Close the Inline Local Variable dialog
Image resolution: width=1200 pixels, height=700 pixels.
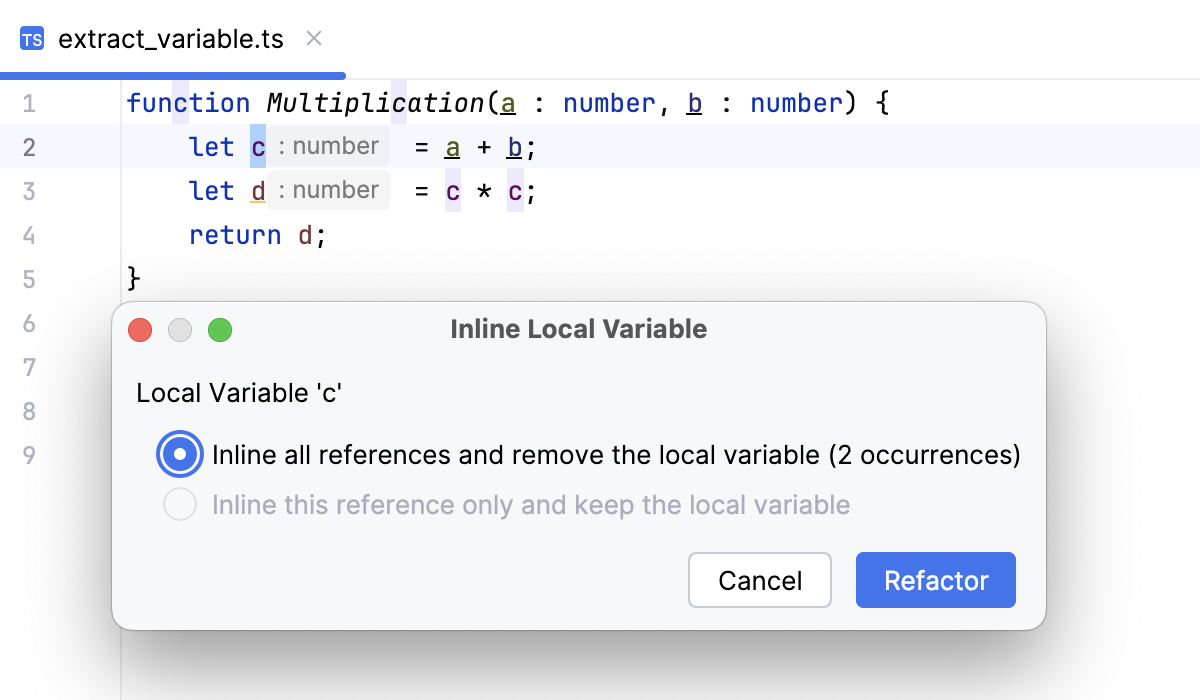[140, 330]
